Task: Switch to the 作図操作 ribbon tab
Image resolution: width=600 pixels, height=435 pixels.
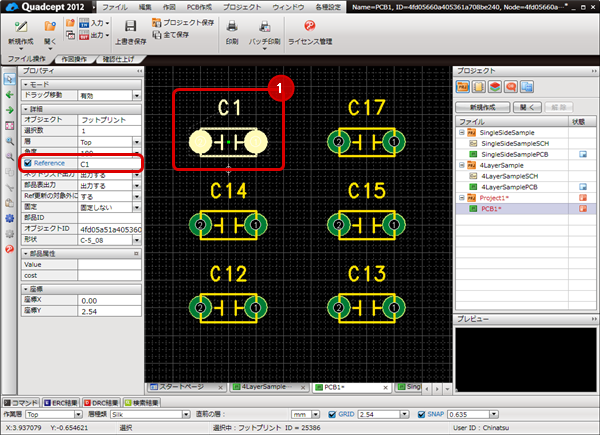Action: (74, 59)
